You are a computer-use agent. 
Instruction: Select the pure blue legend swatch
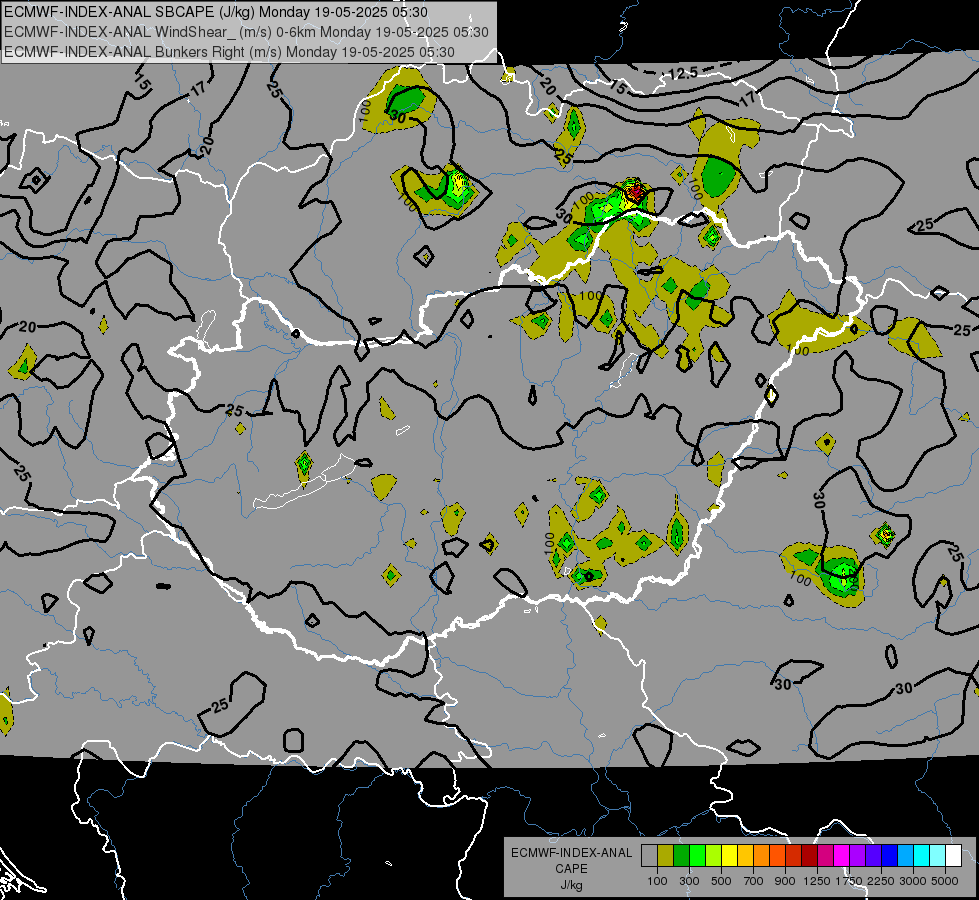(890, 856)
